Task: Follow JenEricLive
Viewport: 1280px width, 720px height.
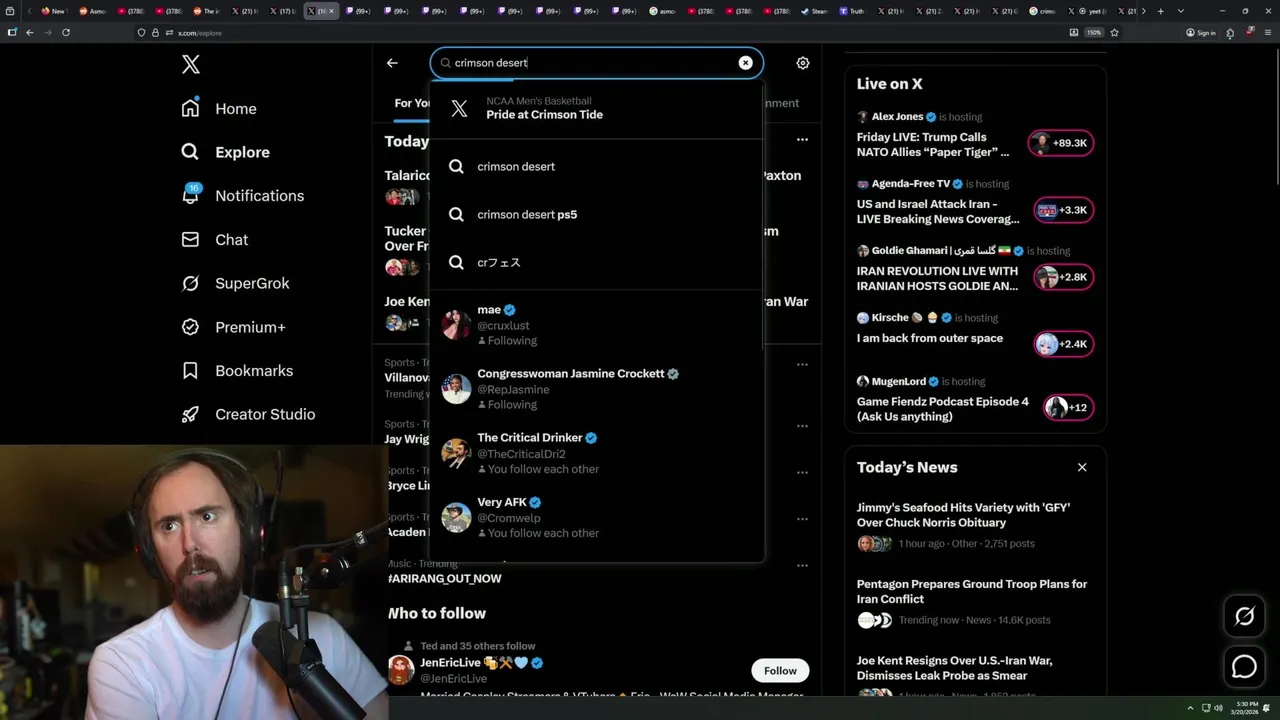Action: 780,671
